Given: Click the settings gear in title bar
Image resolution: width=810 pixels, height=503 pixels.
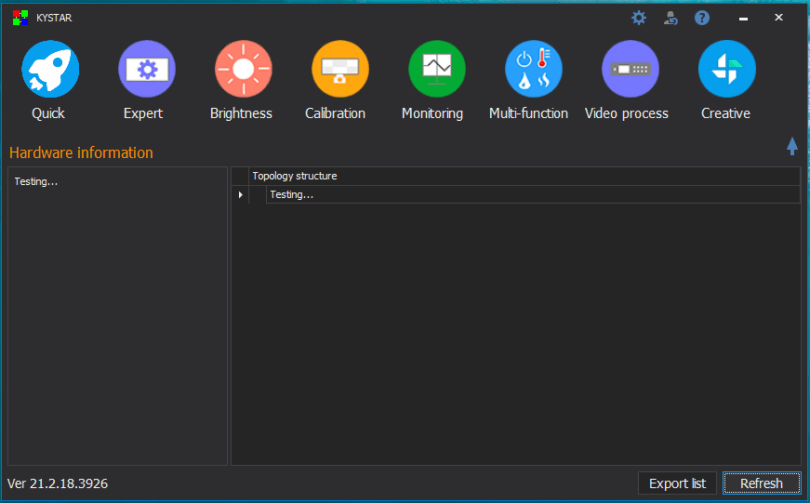Looking at the screenshot, I should click(x=638, y=17).
